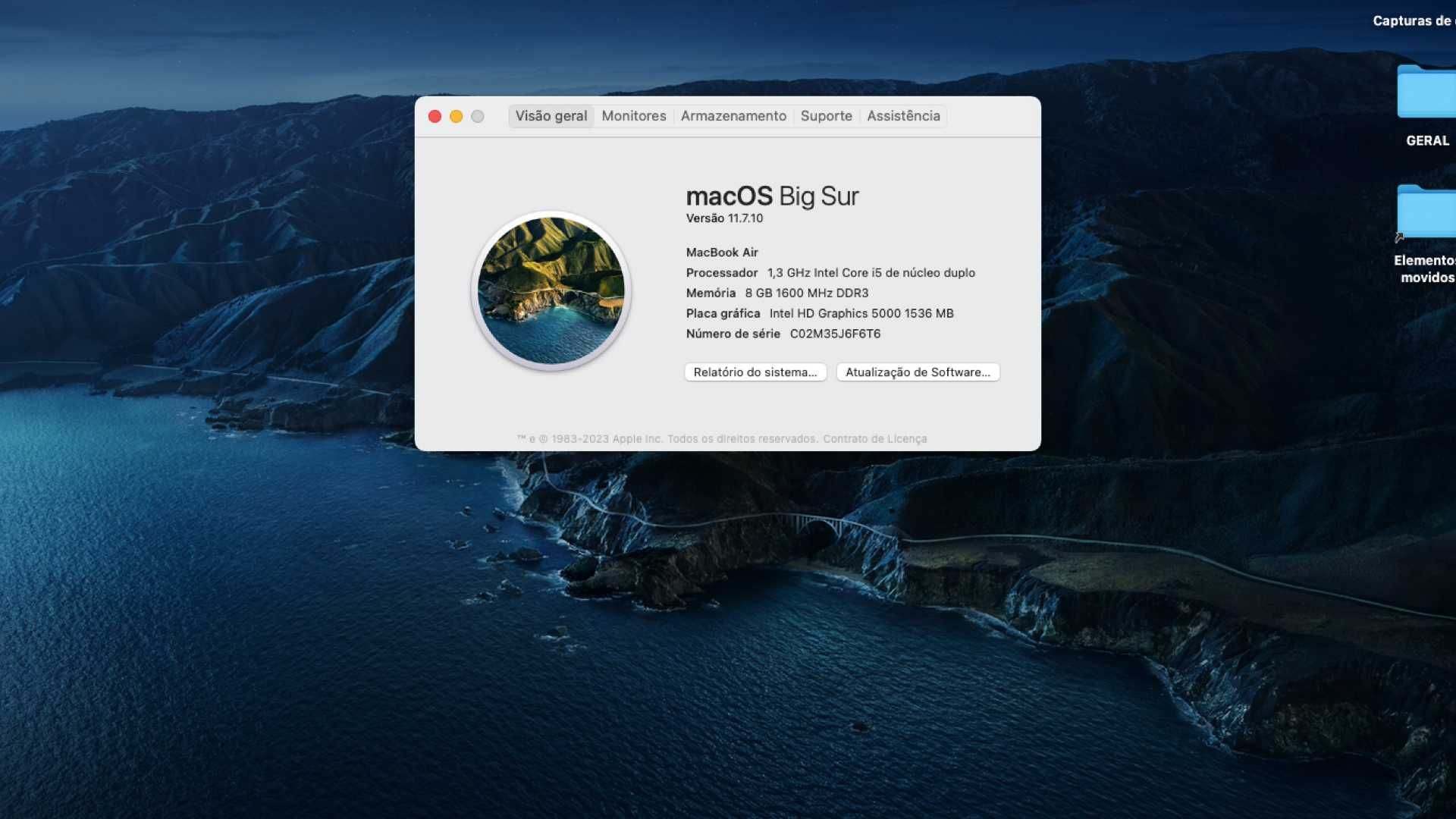Go to the Suporte tab
Image resolution: width=1456 pixels, height=819 pixels.
pyautogui.click(x=827, y=116)
